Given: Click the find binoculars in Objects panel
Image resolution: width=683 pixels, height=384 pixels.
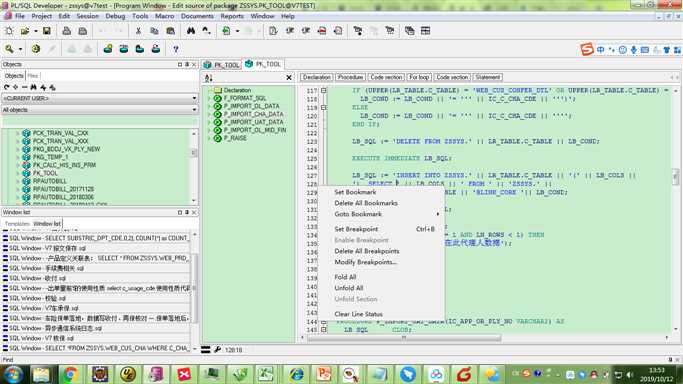Looking at the screenshot, I should 34,88.
